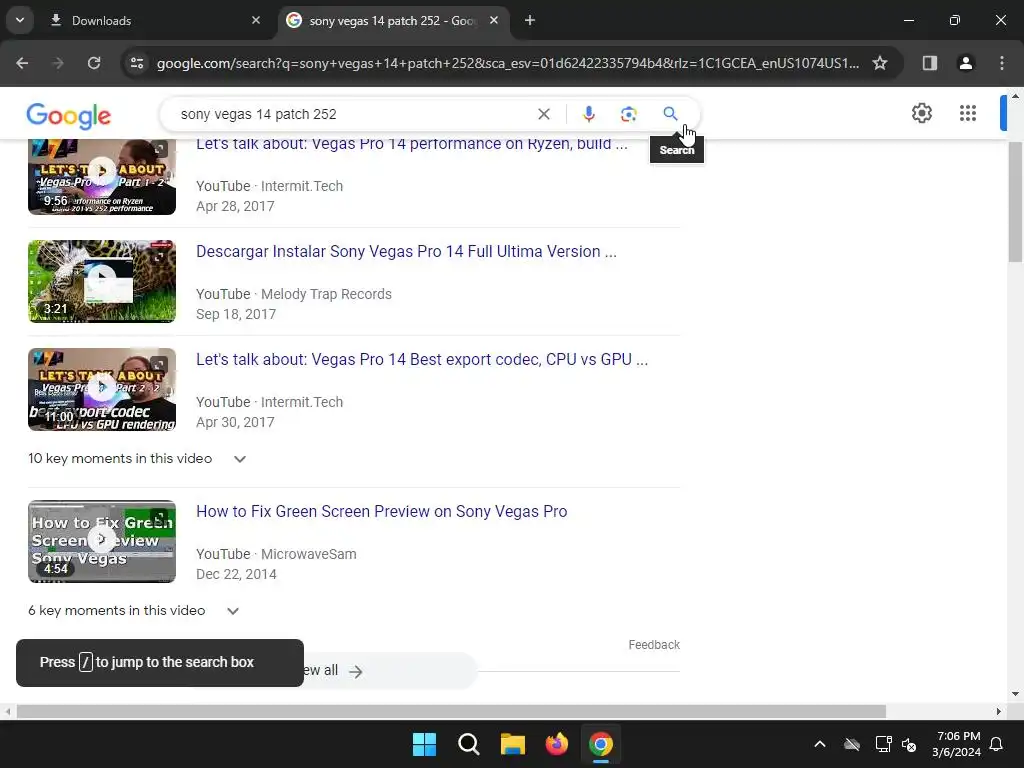Click the network display tray icon

(x=883, y=744)
